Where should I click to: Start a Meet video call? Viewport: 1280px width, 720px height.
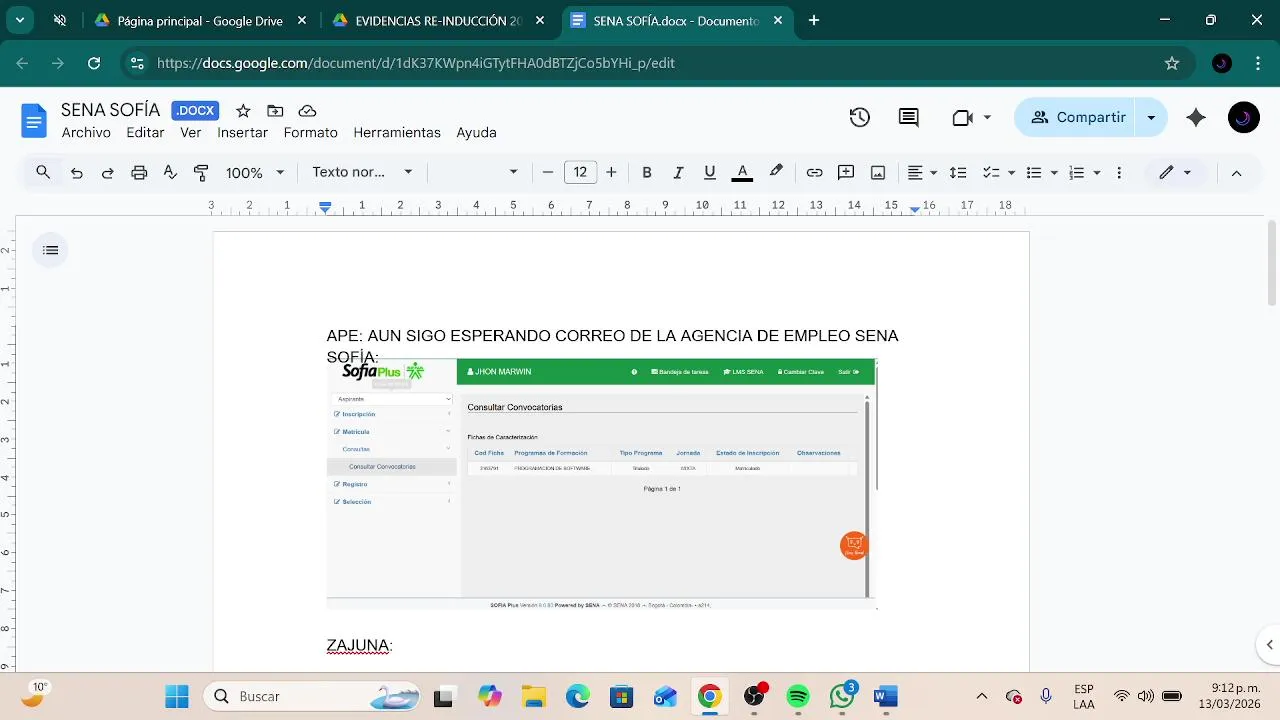tap(962, 118)
